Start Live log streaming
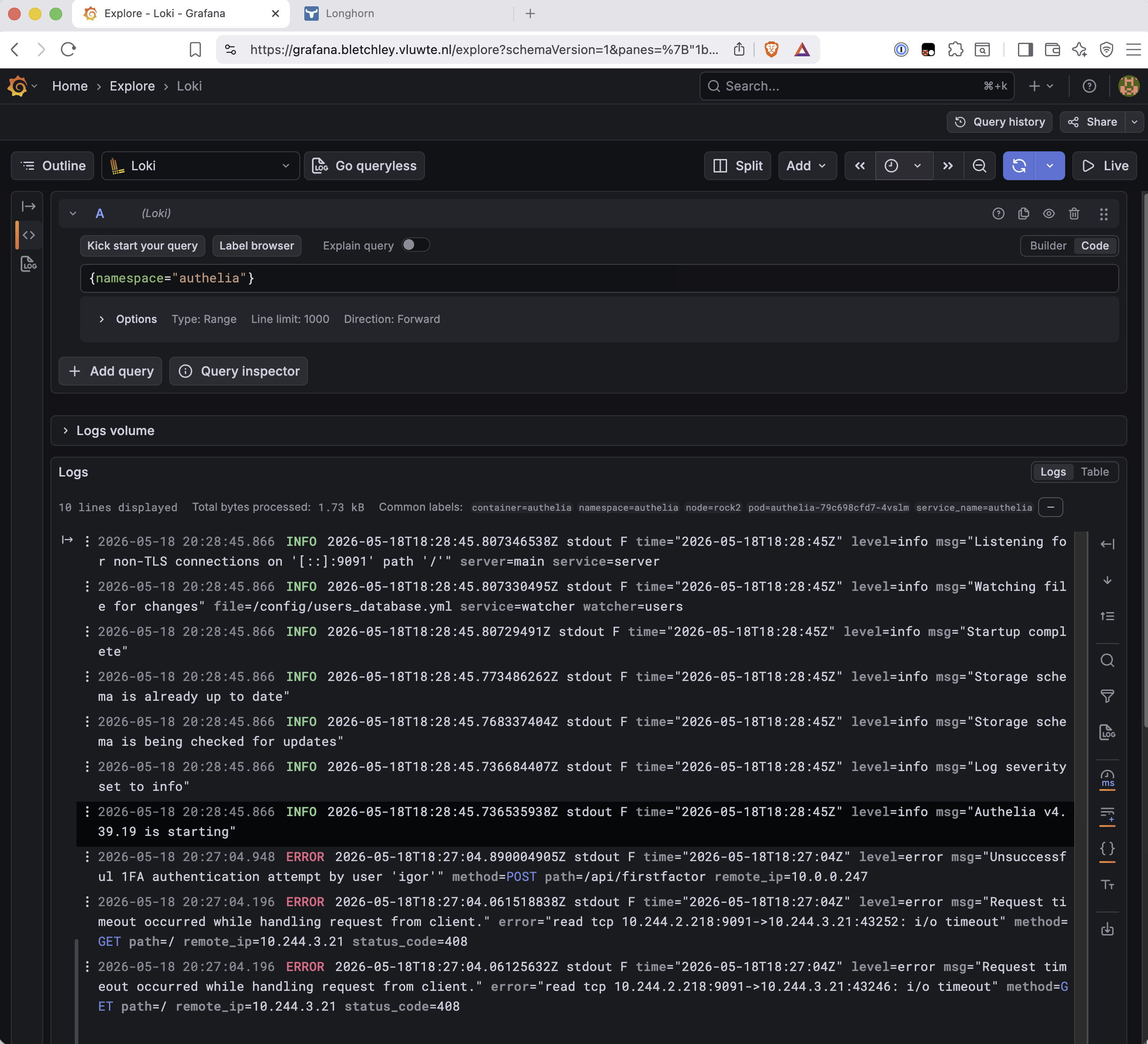1148x1044 pixels. pos(1105,166)
